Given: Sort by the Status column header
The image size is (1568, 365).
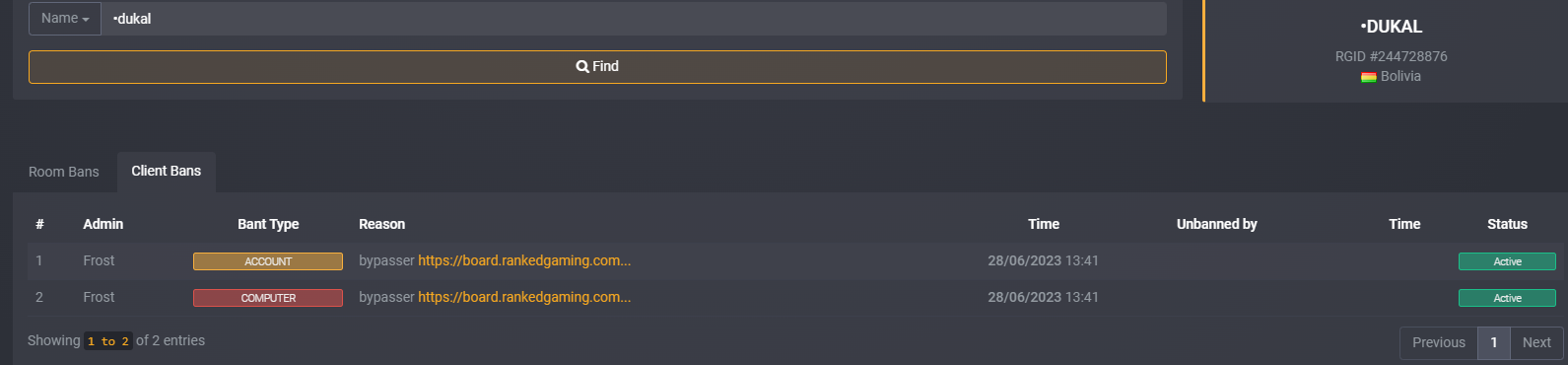Looking at the screenshot, I should [x=1507, y=224].
